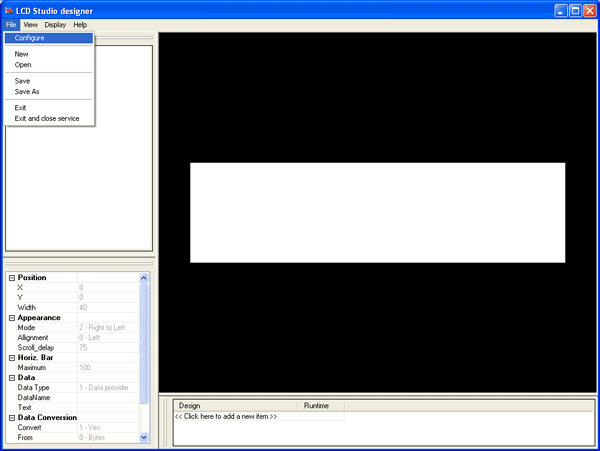
Task: Minimize the LCD Studio designer window
Action: [x=561, y=11]
